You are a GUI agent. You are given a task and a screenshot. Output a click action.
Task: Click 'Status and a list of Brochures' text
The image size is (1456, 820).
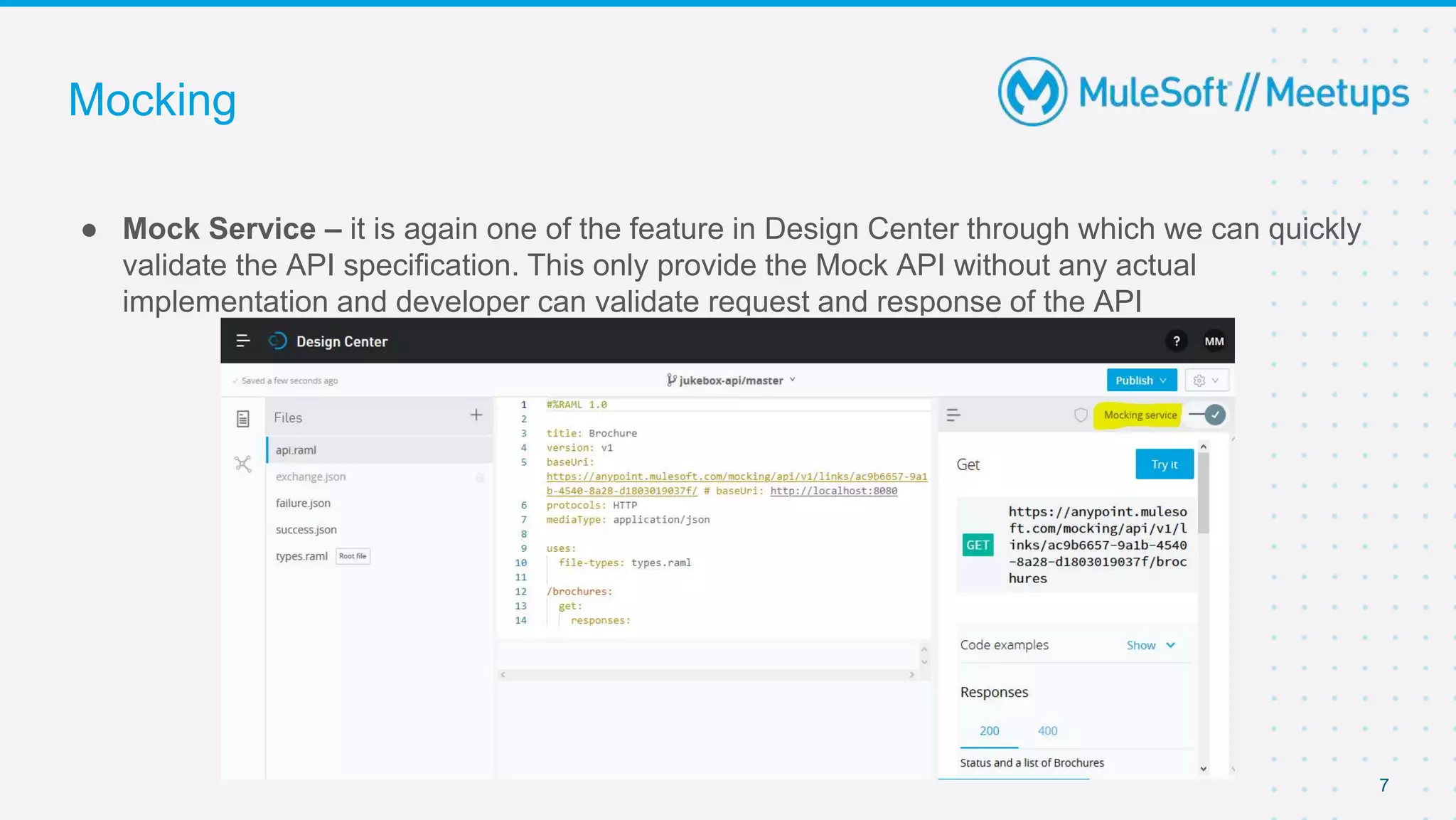[x=1032, y=762]
